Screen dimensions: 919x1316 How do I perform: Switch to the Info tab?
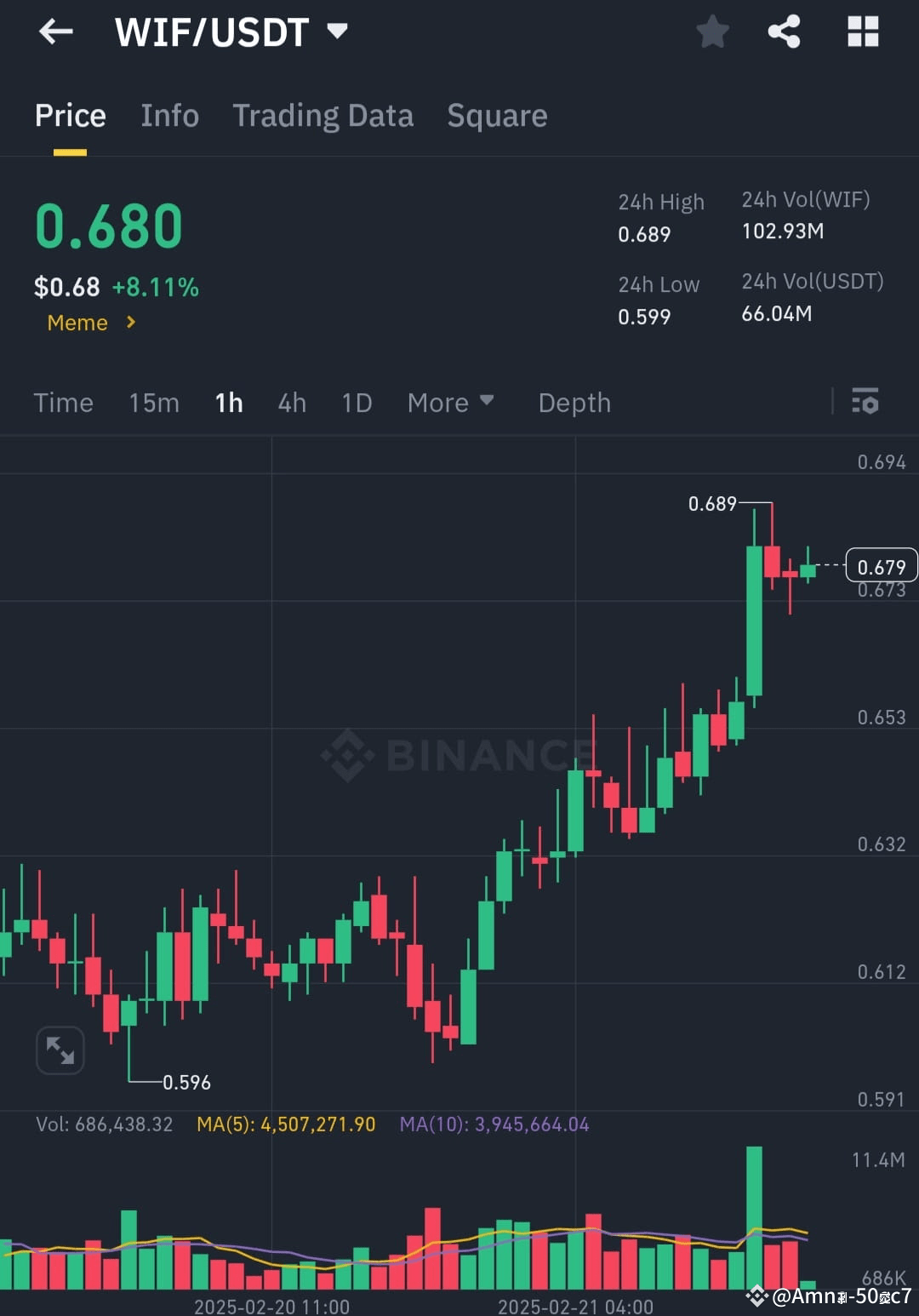click(169, 116)
